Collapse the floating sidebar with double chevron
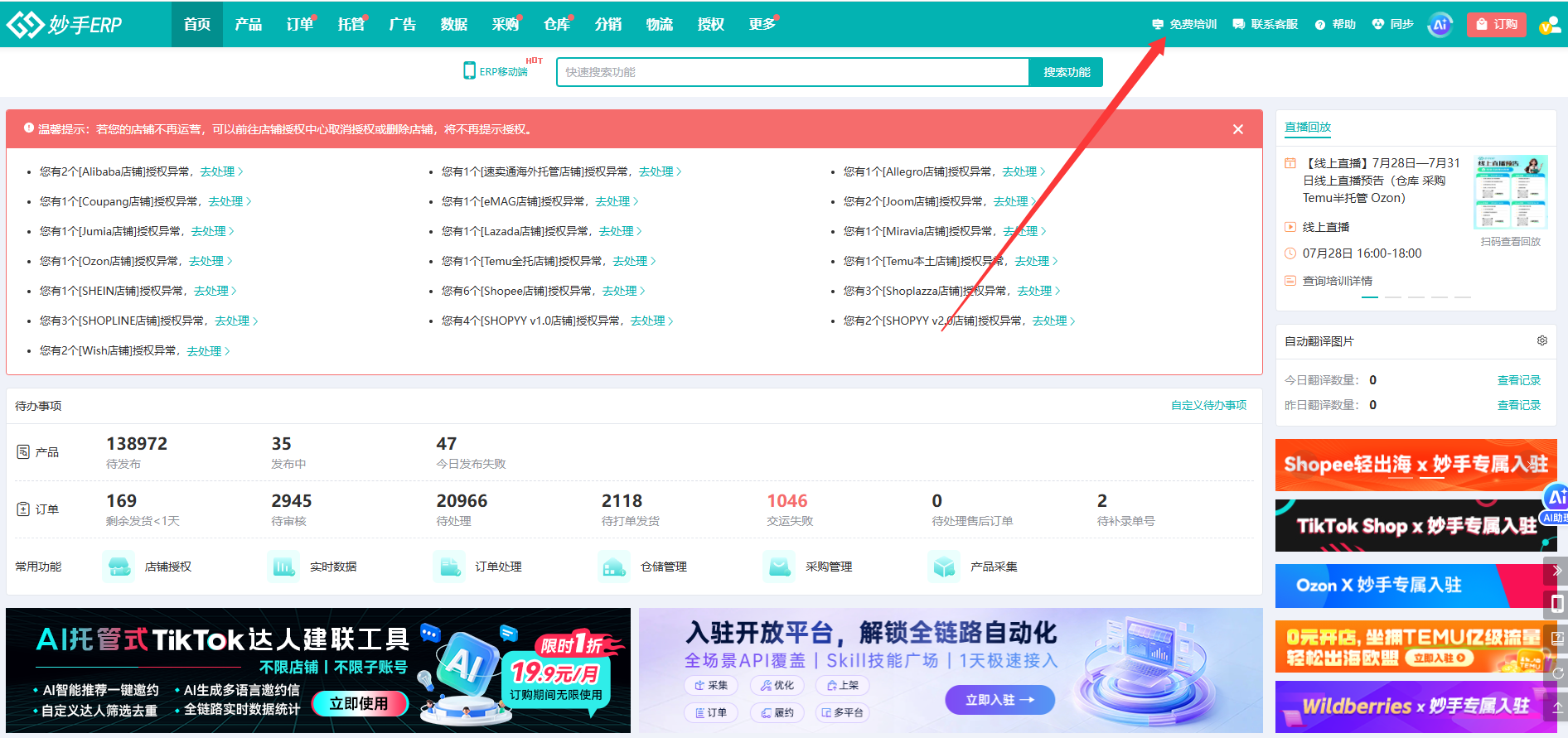 point(1556,571)
